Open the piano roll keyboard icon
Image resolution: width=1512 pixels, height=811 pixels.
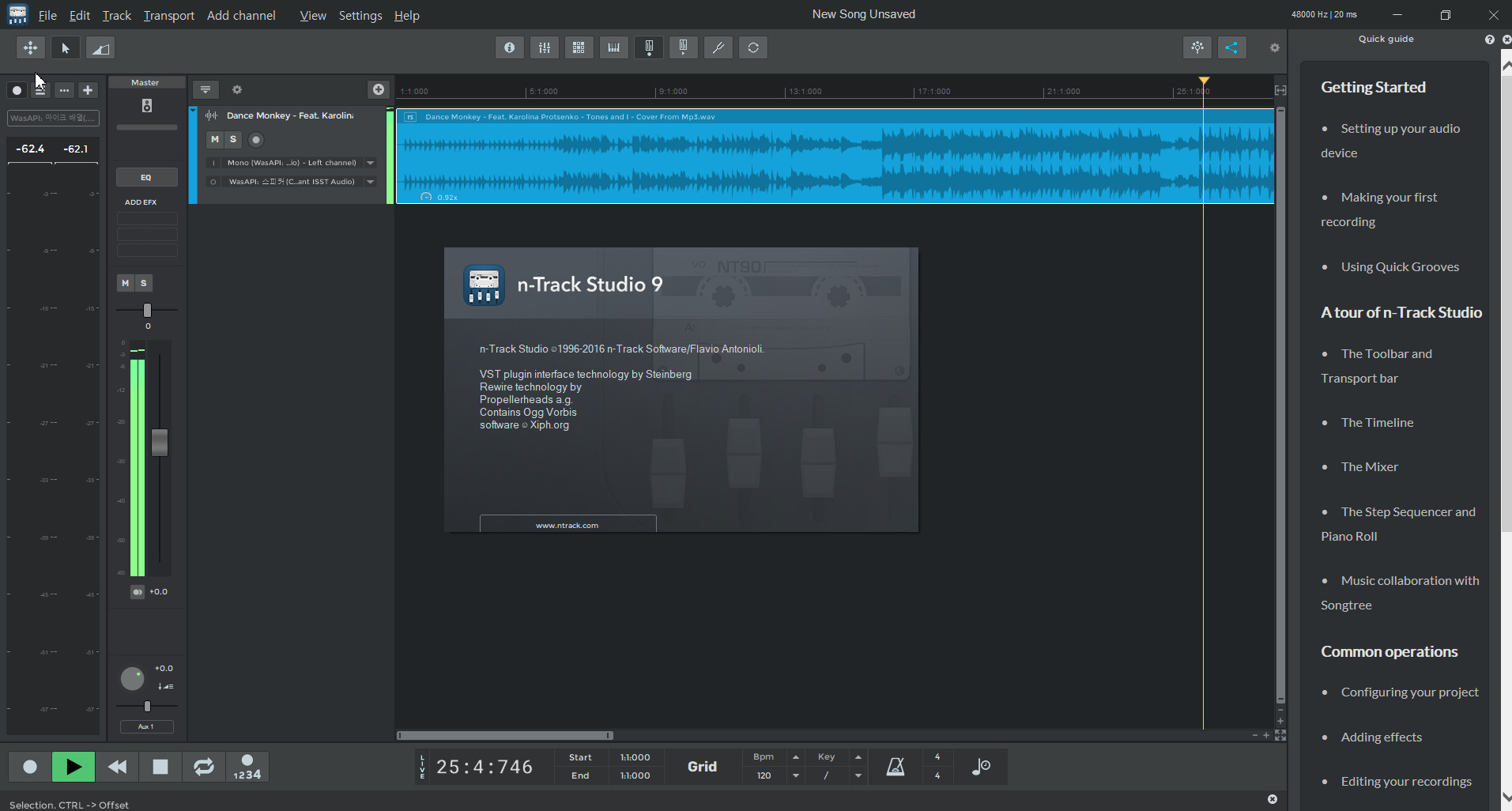click(x=613, y=47)
